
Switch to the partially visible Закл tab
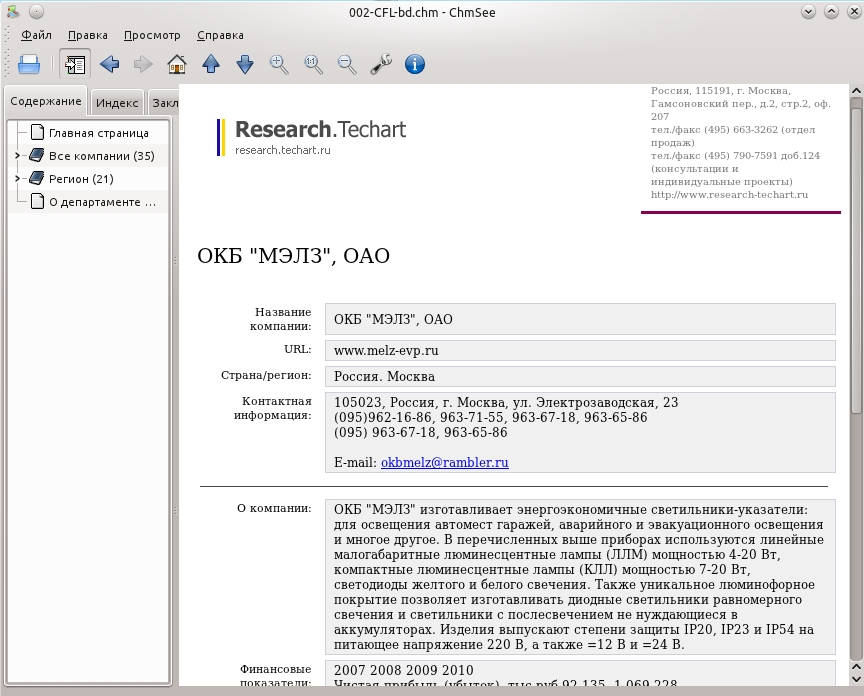pos(164,102)
